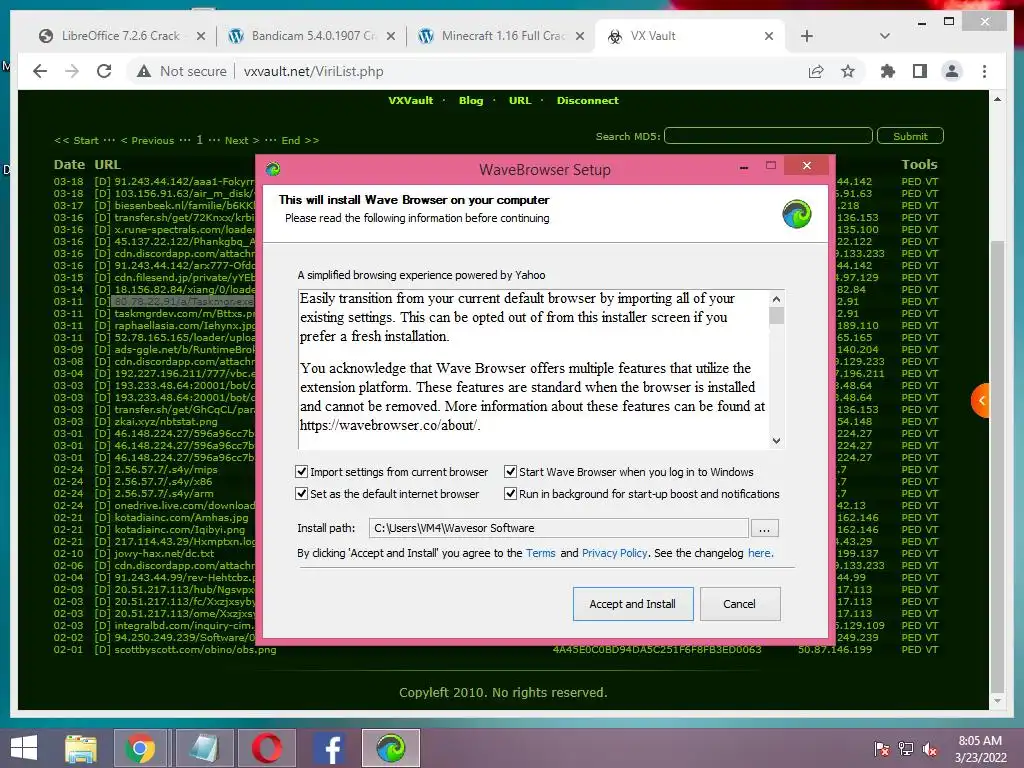This screenshot has height=768, width=1024.
Task: Click the Install path text field
Action: pos(558,528)
